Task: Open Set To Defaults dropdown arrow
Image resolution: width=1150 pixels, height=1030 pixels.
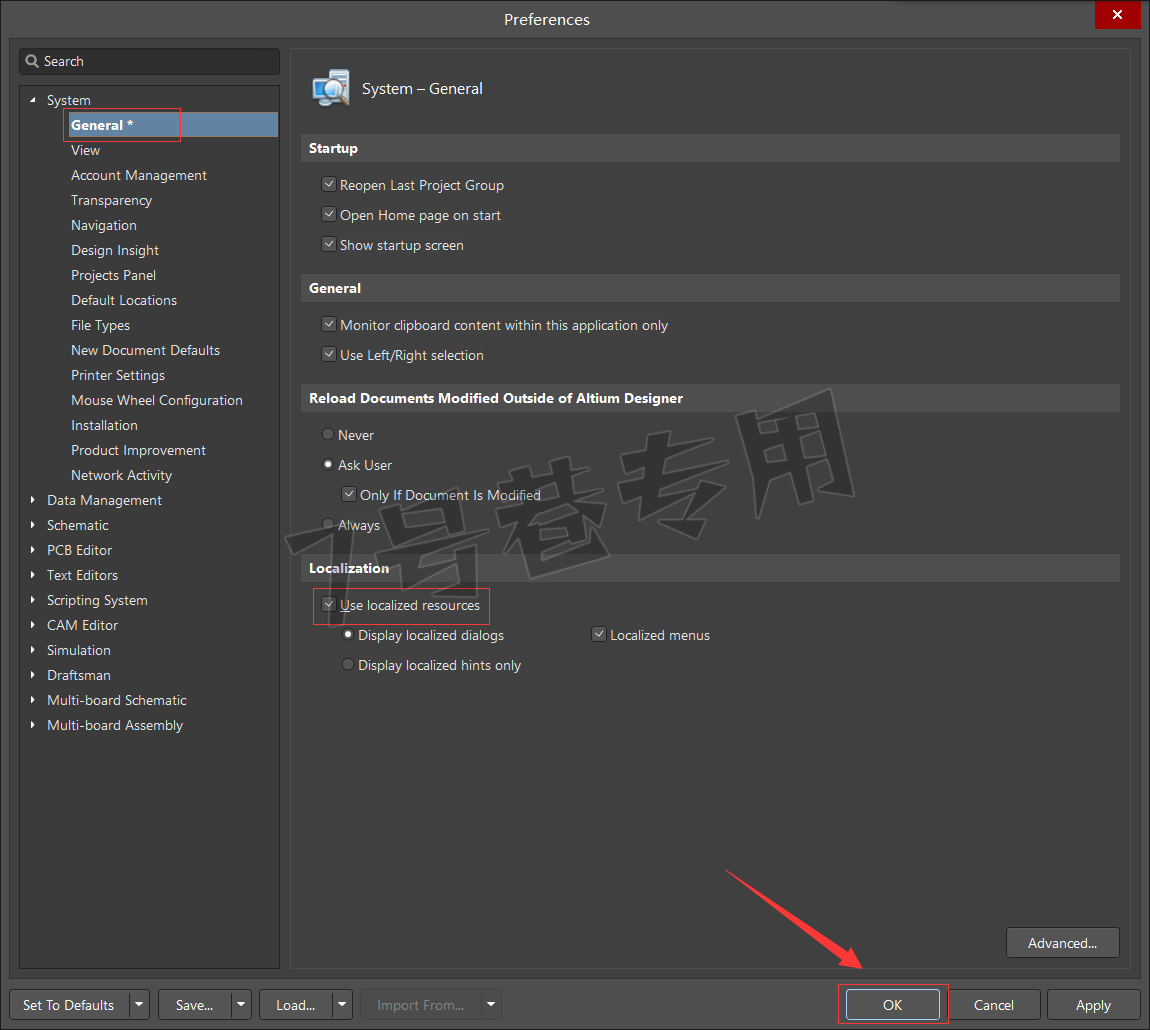Action: pyautogui.click(x=139, y=1004)
